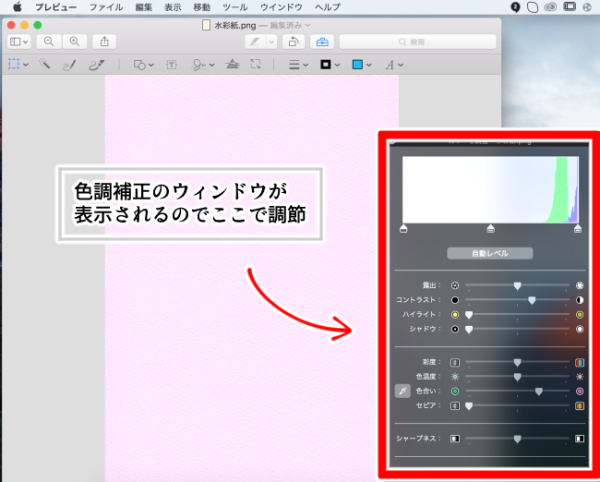Pick the eyedropper in color adjustment panel
600x482 pixels.
pyautogui.click(x=401, y=391)
